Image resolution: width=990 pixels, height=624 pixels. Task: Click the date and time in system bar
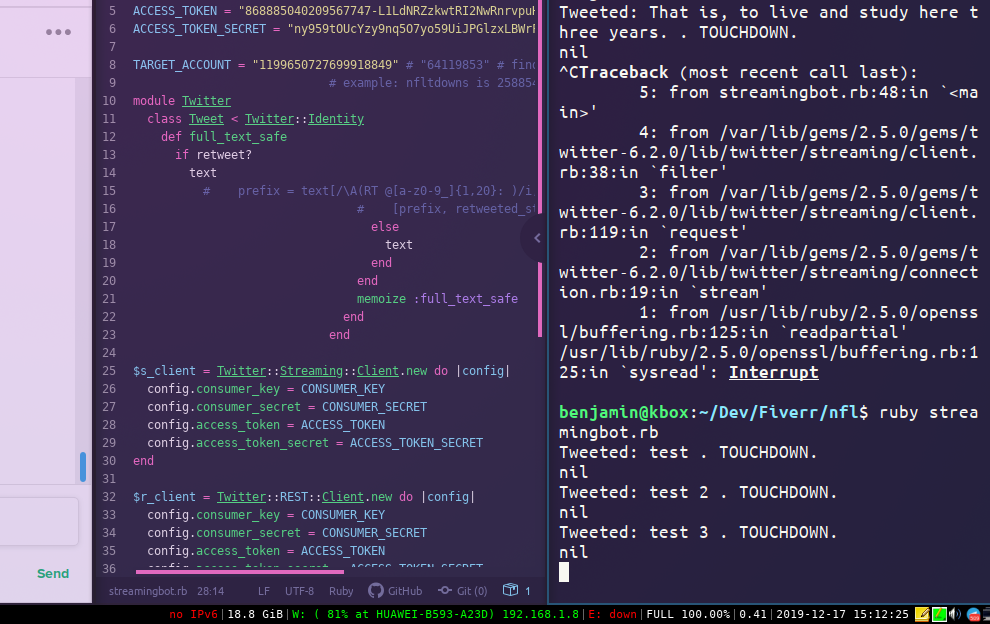pyautogui.click(x=842, y=614)
